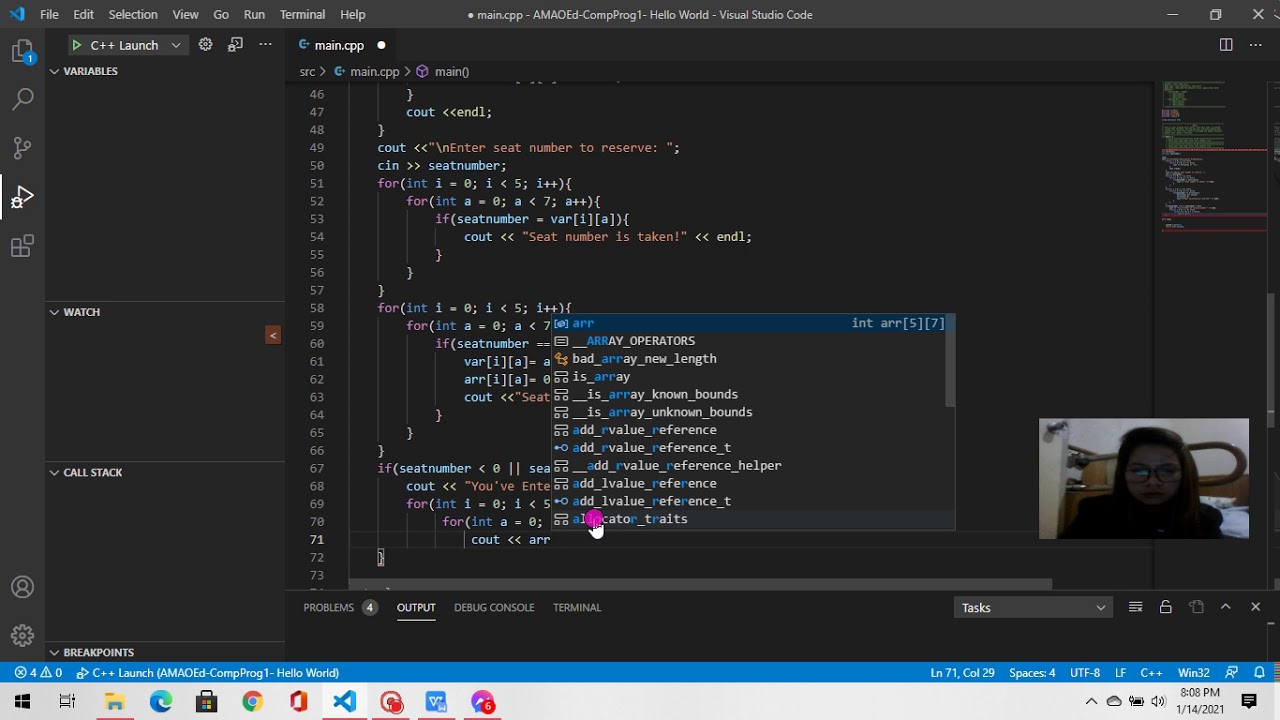Switch to the DEBUG CONSOLE tab
Screen dimensions: 1280x720
(x=494, y=607)
